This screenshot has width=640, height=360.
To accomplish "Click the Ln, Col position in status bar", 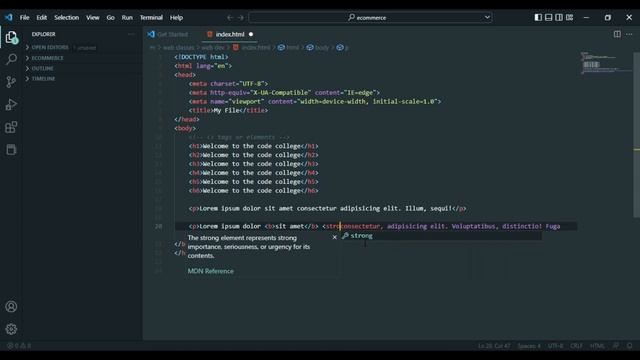I will point(494,346).
